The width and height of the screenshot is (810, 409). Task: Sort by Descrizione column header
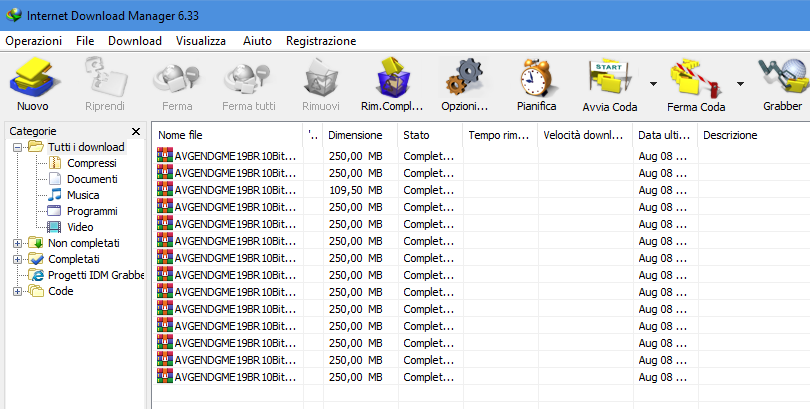tap(753, 135)
